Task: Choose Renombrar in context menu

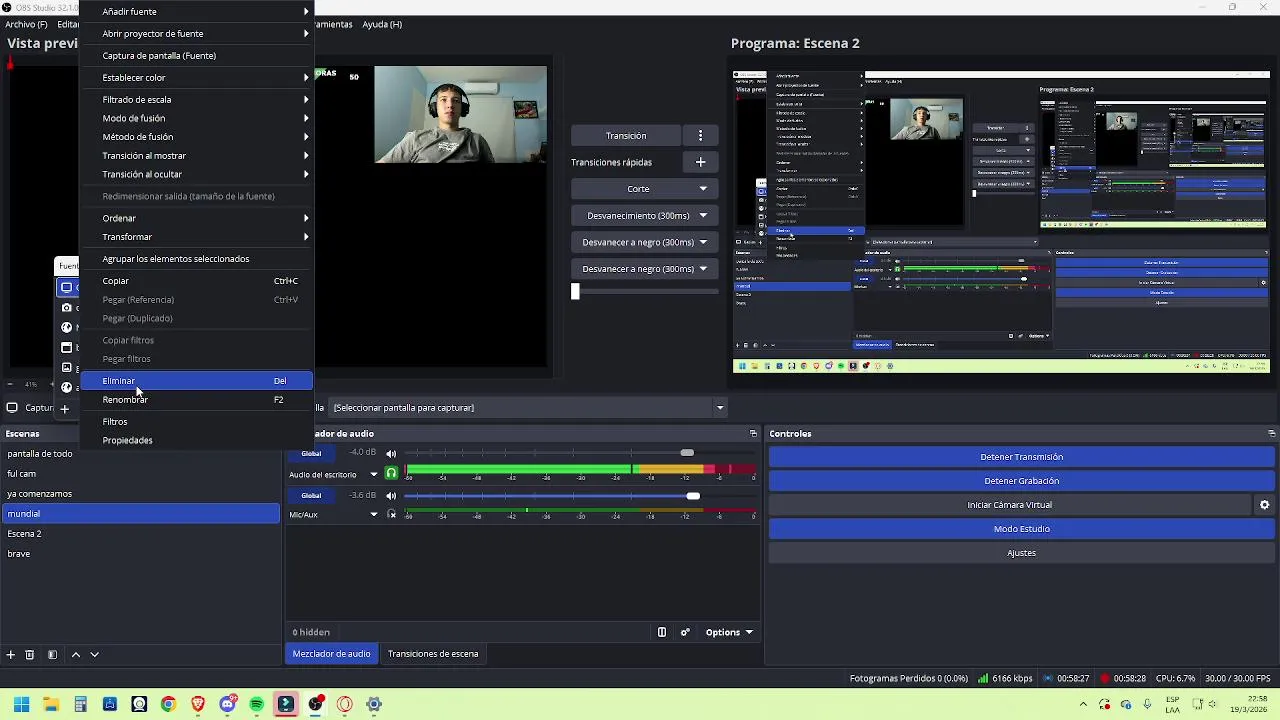Action: (x=196, y=400)
